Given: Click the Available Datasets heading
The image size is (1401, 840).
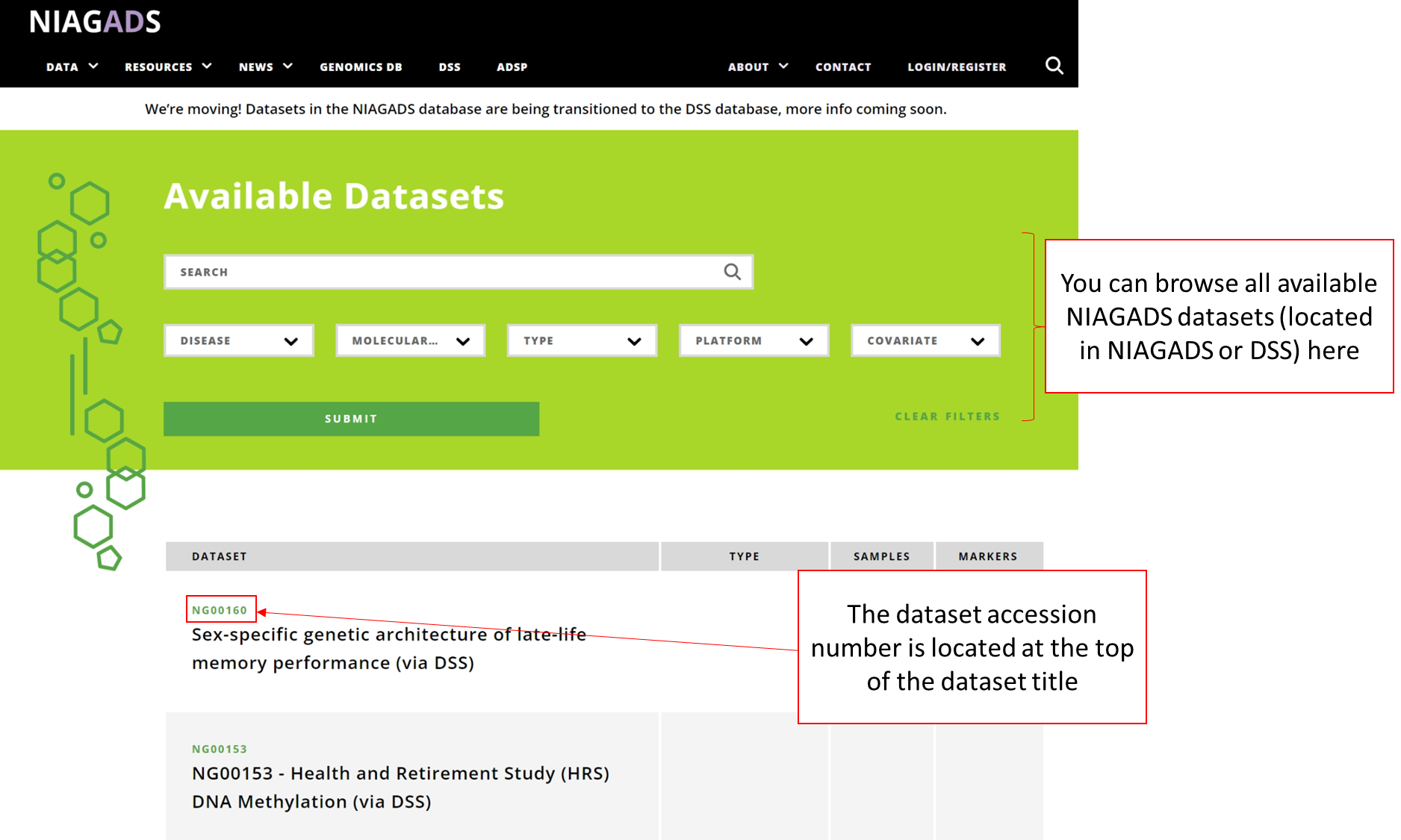Looking at the screenshot, I should coord(334,196).
